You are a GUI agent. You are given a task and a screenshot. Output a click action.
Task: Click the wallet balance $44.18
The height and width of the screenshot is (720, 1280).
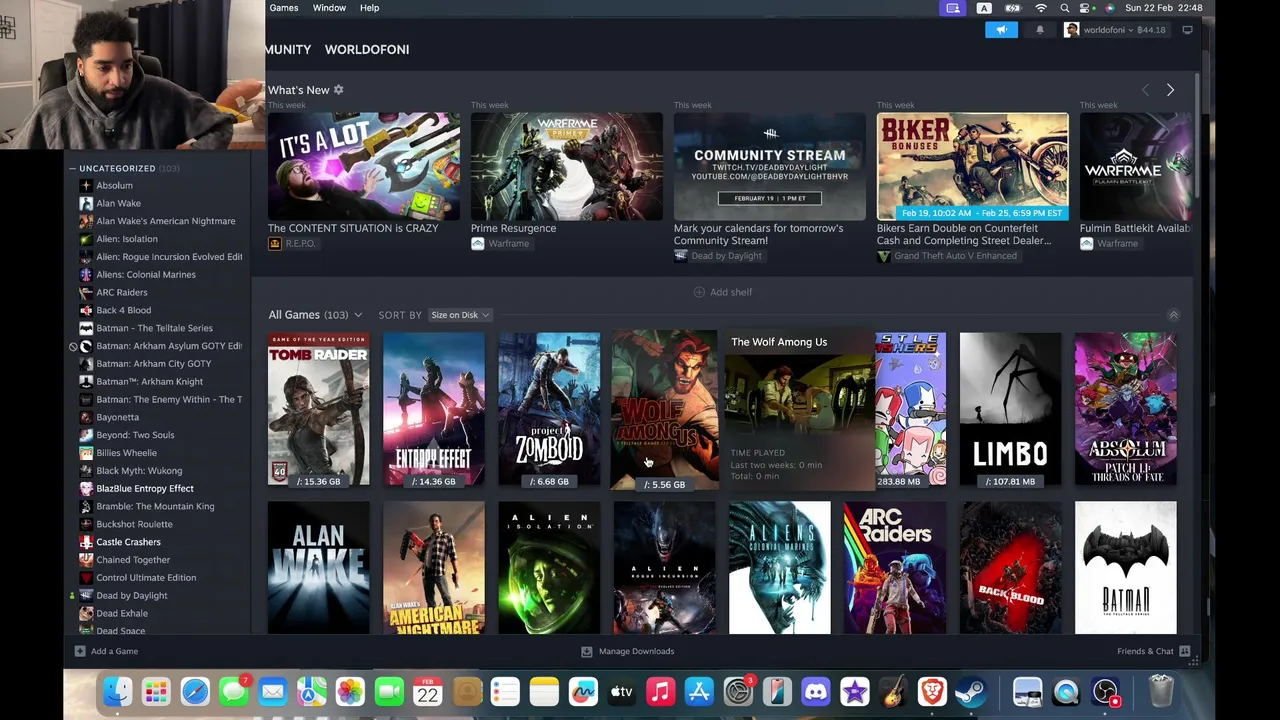(1150, 30)
